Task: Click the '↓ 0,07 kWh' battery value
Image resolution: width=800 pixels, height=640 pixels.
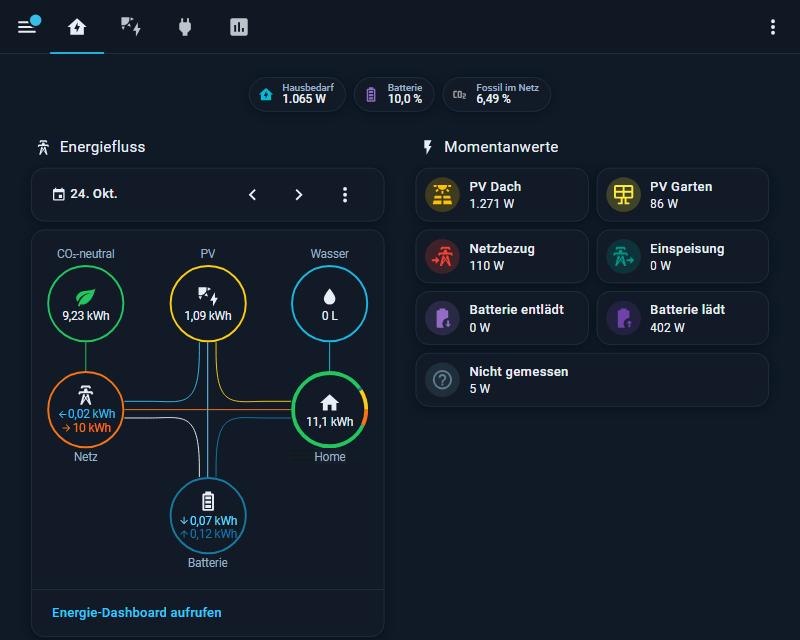Action: click(x=208, y=521)
